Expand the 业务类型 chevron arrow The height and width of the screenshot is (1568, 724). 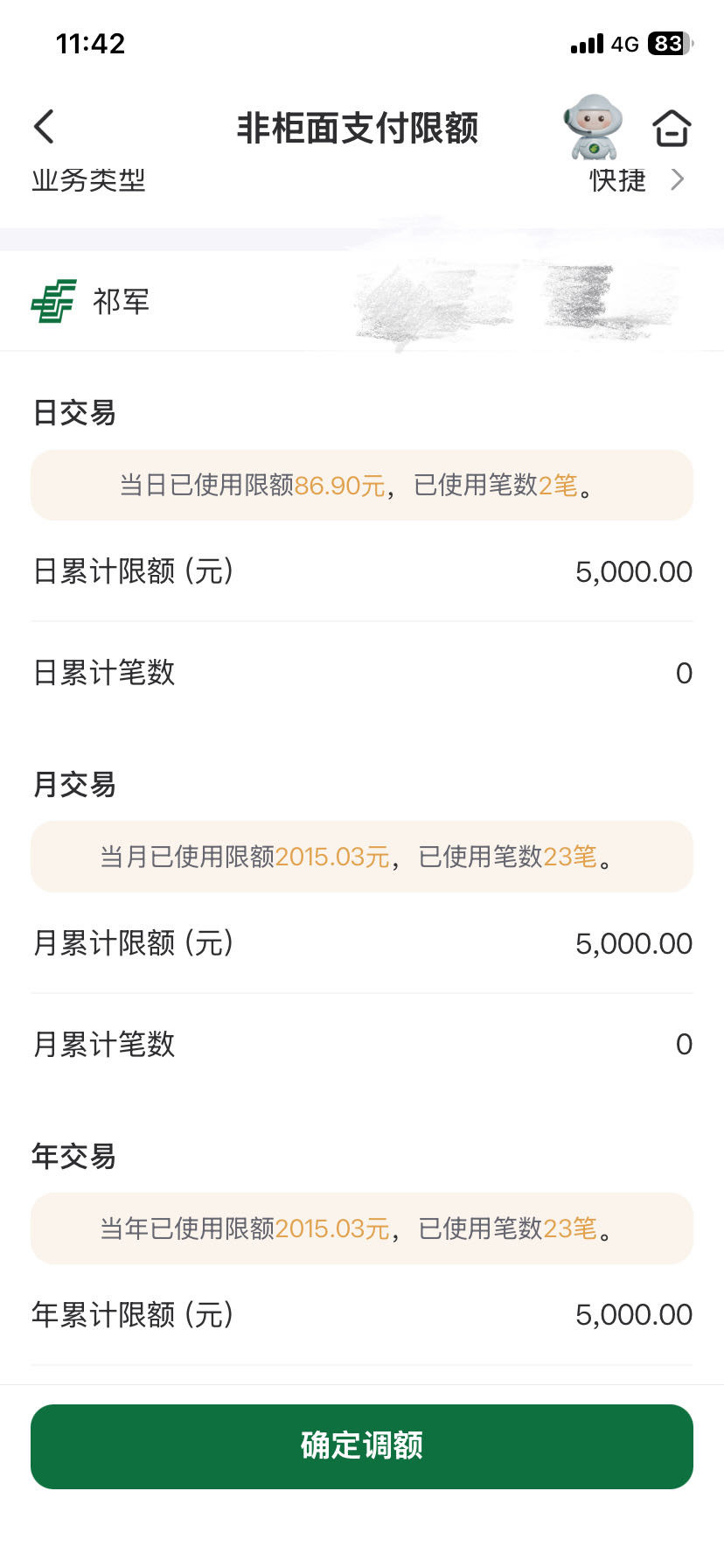tap(677, 179)
